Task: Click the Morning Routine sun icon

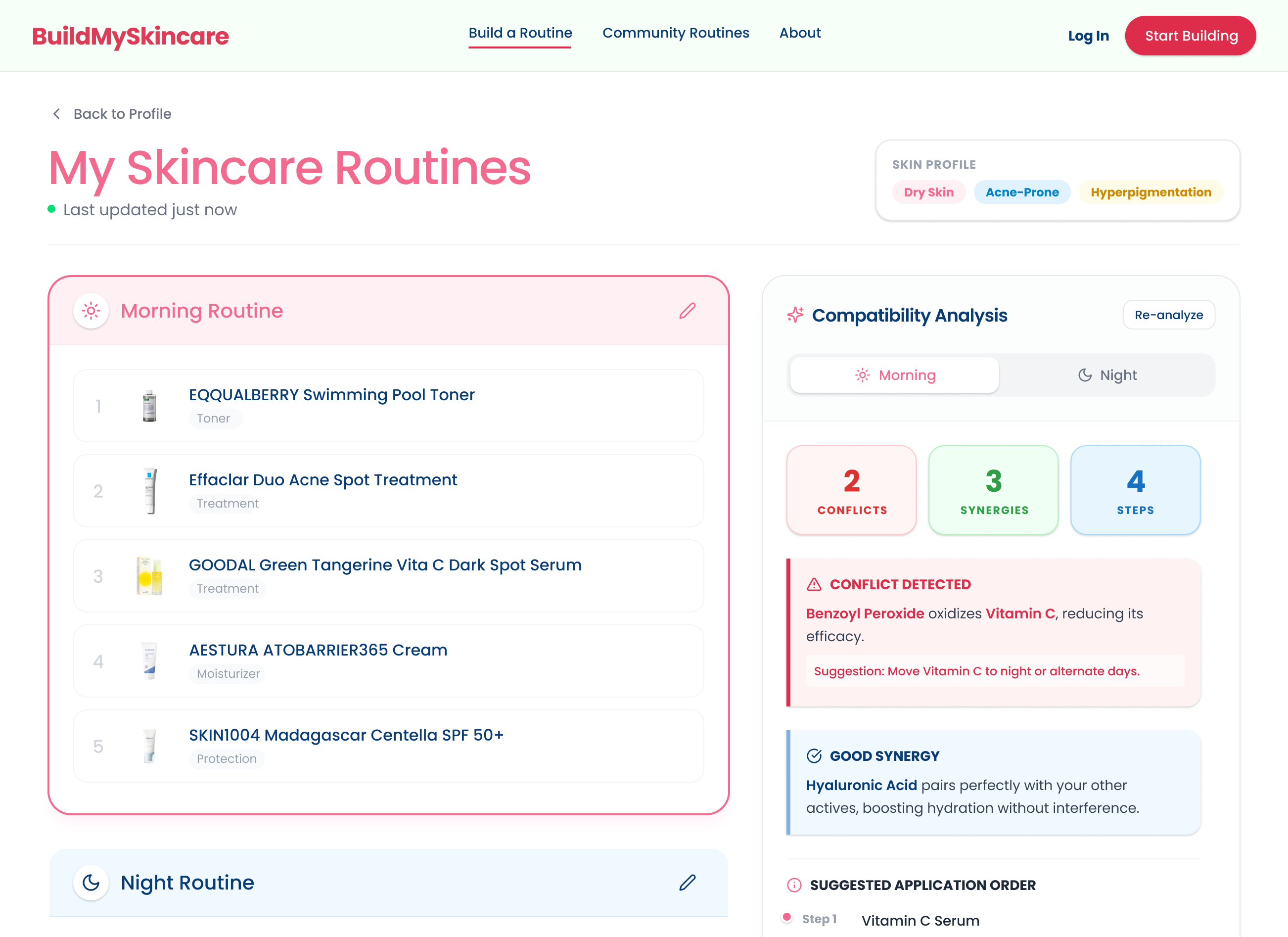Action: [91, 311]
